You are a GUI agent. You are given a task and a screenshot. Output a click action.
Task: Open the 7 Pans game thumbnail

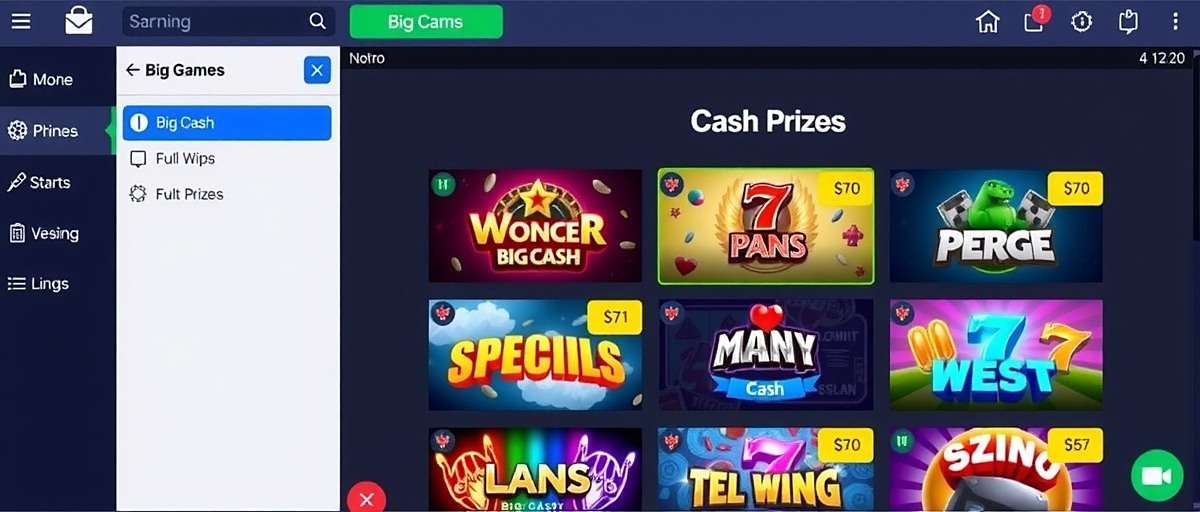(x=766, y=226)
